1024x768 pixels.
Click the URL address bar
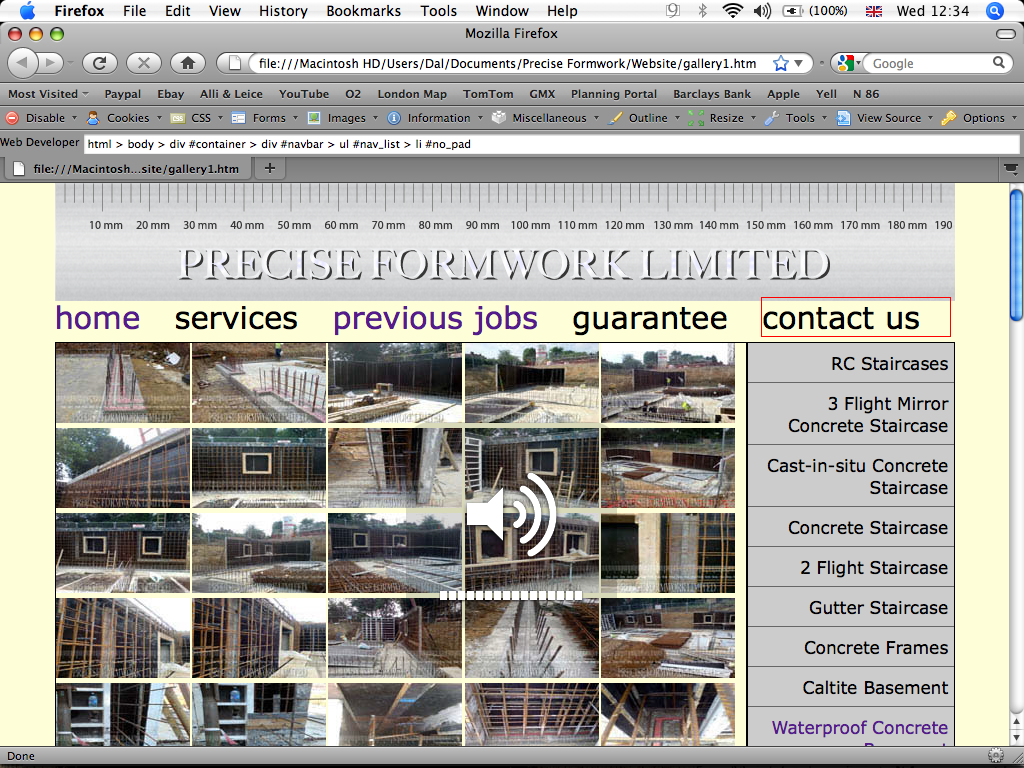[509, 63]
